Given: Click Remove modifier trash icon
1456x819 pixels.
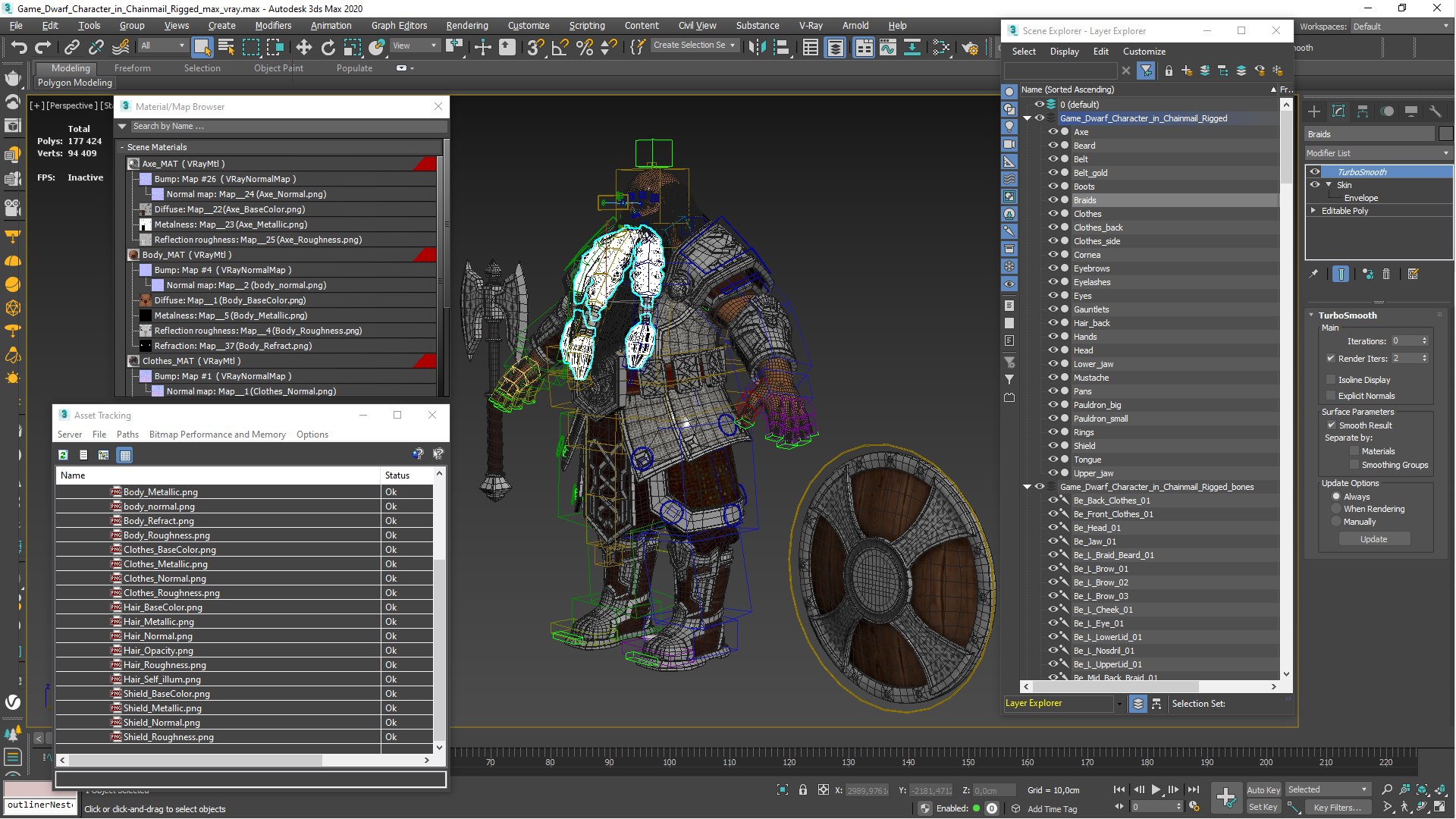Looking at the screenshot, I should click(1386, 275).
